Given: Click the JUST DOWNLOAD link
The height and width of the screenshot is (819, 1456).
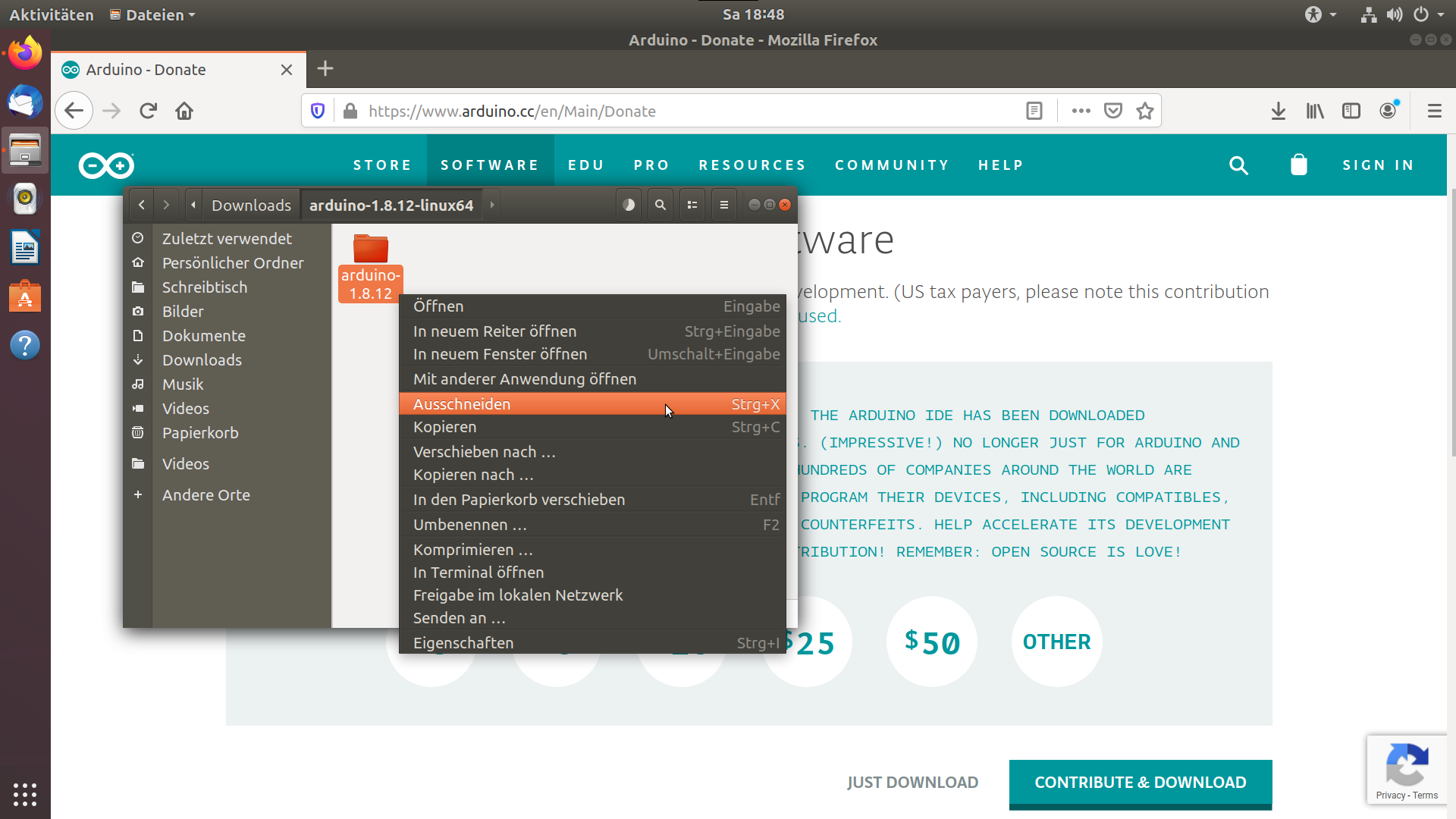Looking at the screenshot, I should coord(912,783).
